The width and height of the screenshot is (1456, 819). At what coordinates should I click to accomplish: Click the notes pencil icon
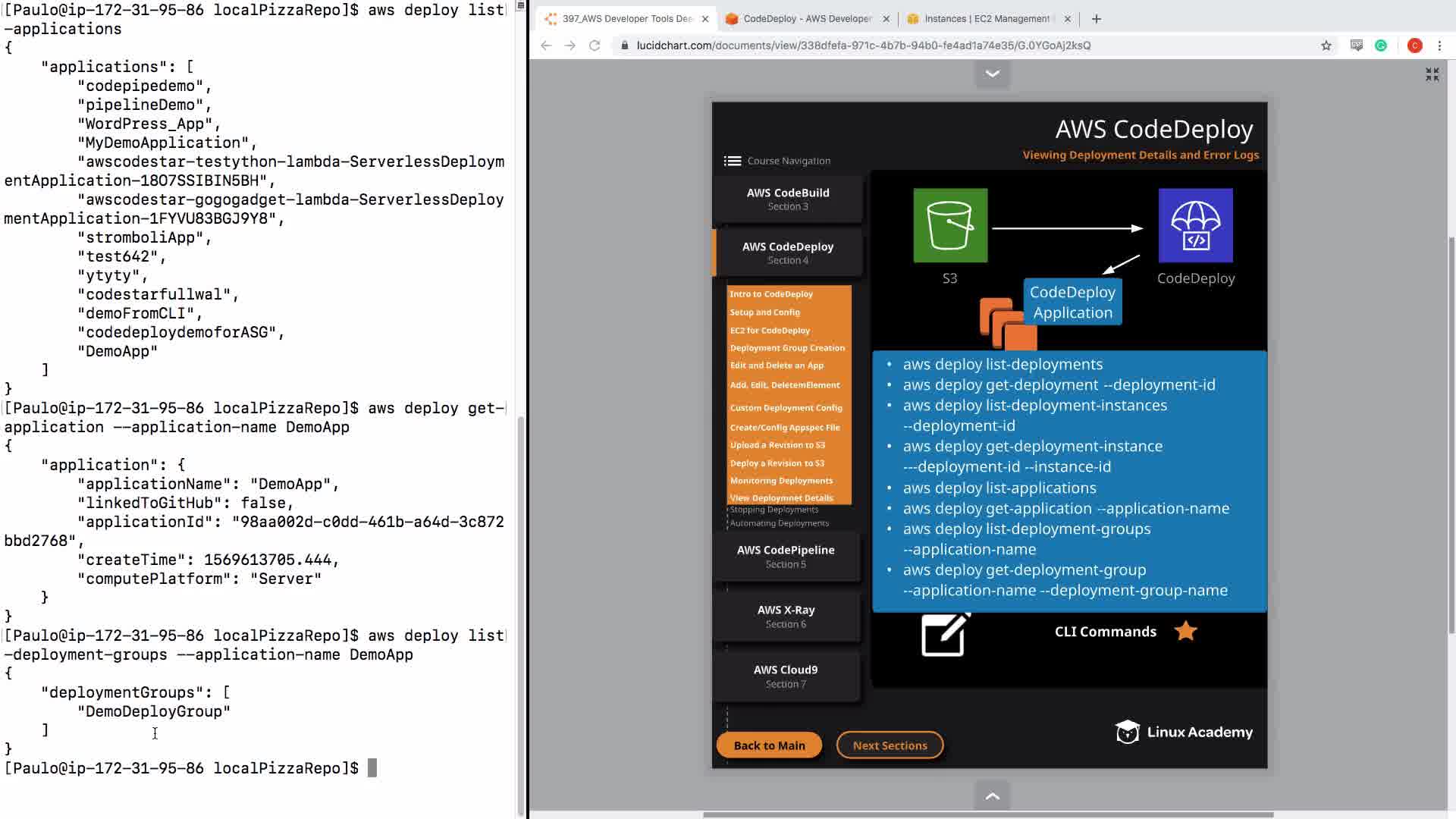944,634
